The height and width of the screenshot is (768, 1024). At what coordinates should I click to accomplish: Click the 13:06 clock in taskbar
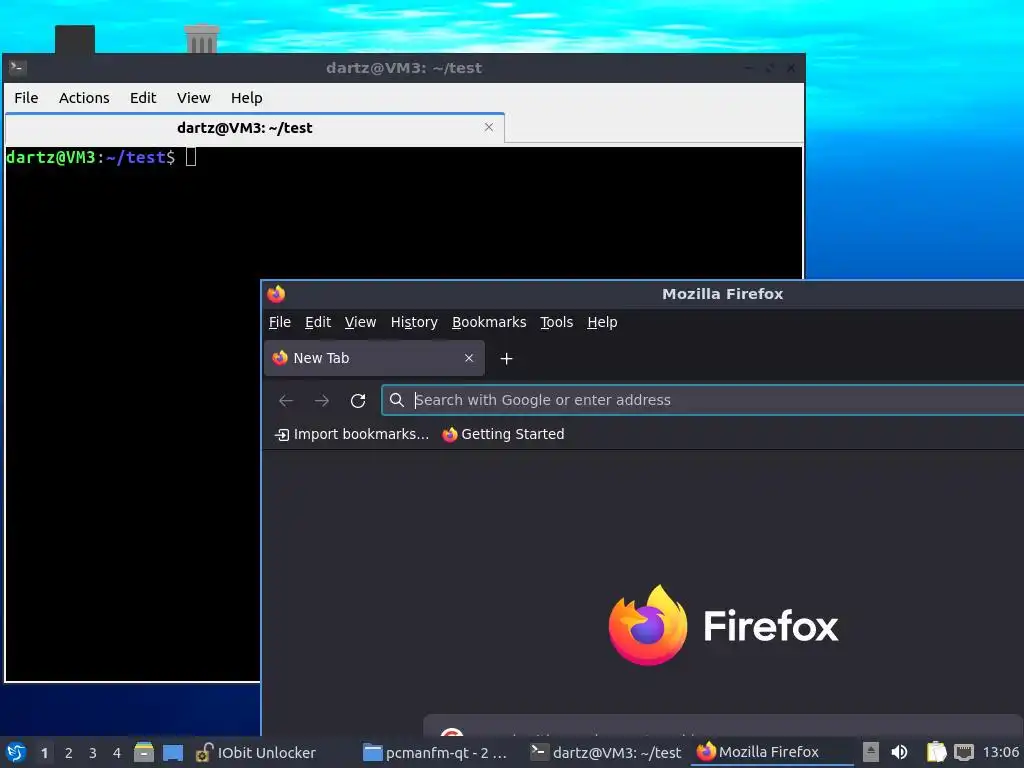pyautogui.click(x=1000, y=752)
